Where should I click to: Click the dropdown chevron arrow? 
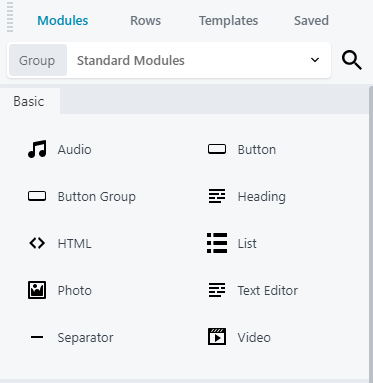[x=315, y=60]
